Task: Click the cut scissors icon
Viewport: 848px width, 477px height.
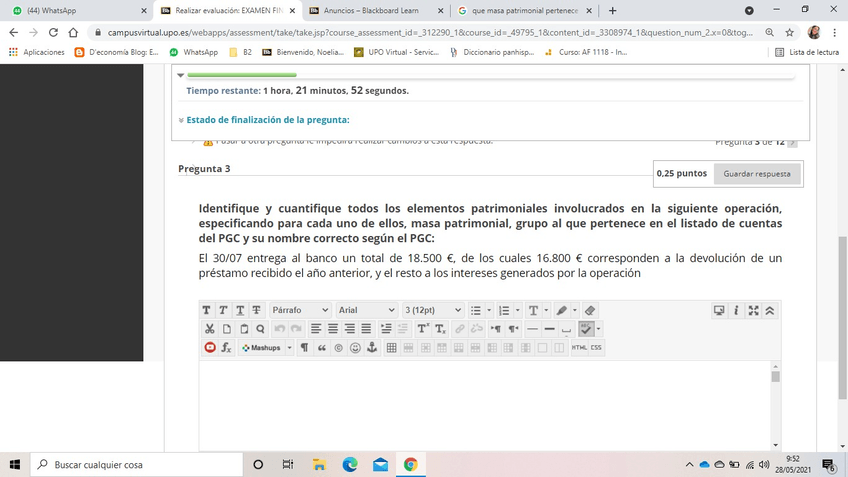Action: pos(210,329)
